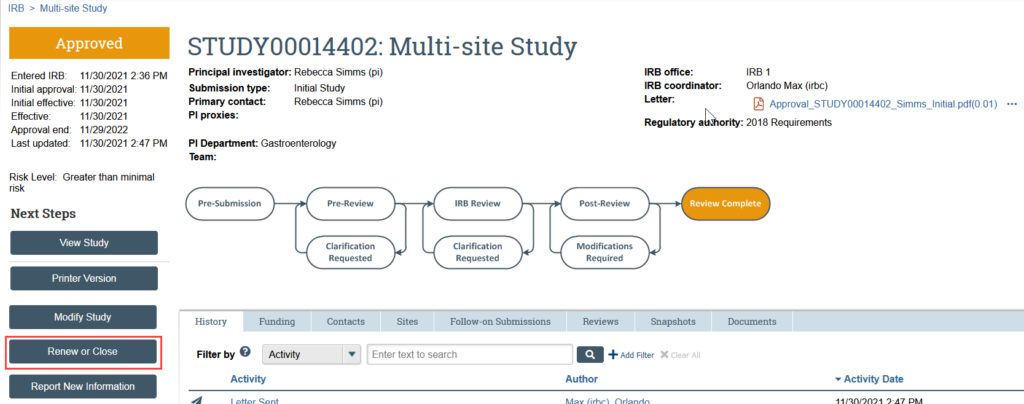The width and height of the screenshot is (1024, 404).
Task: Select the Snapshots tab
Action: coord(672,322)
